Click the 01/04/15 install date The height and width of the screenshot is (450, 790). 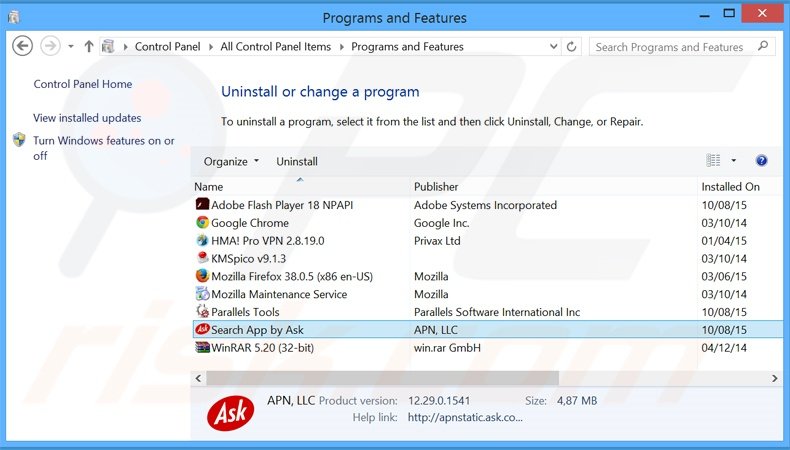pos(723,241)
